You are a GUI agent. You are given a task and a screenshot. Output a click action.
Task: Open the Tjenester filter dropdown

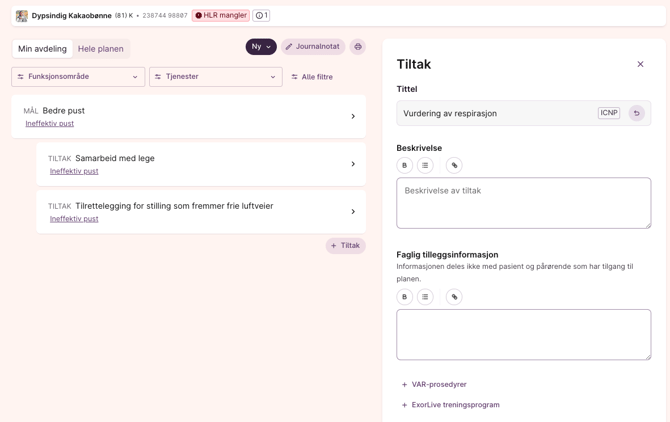tap(216, 77)
